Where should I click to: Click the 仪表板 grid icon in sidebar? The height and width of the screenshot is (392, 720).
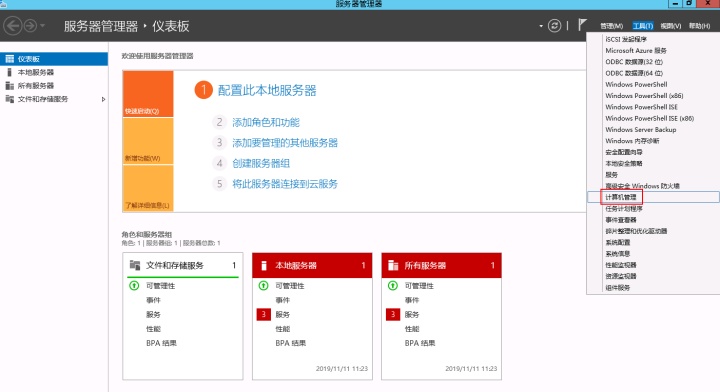[9, 59]
